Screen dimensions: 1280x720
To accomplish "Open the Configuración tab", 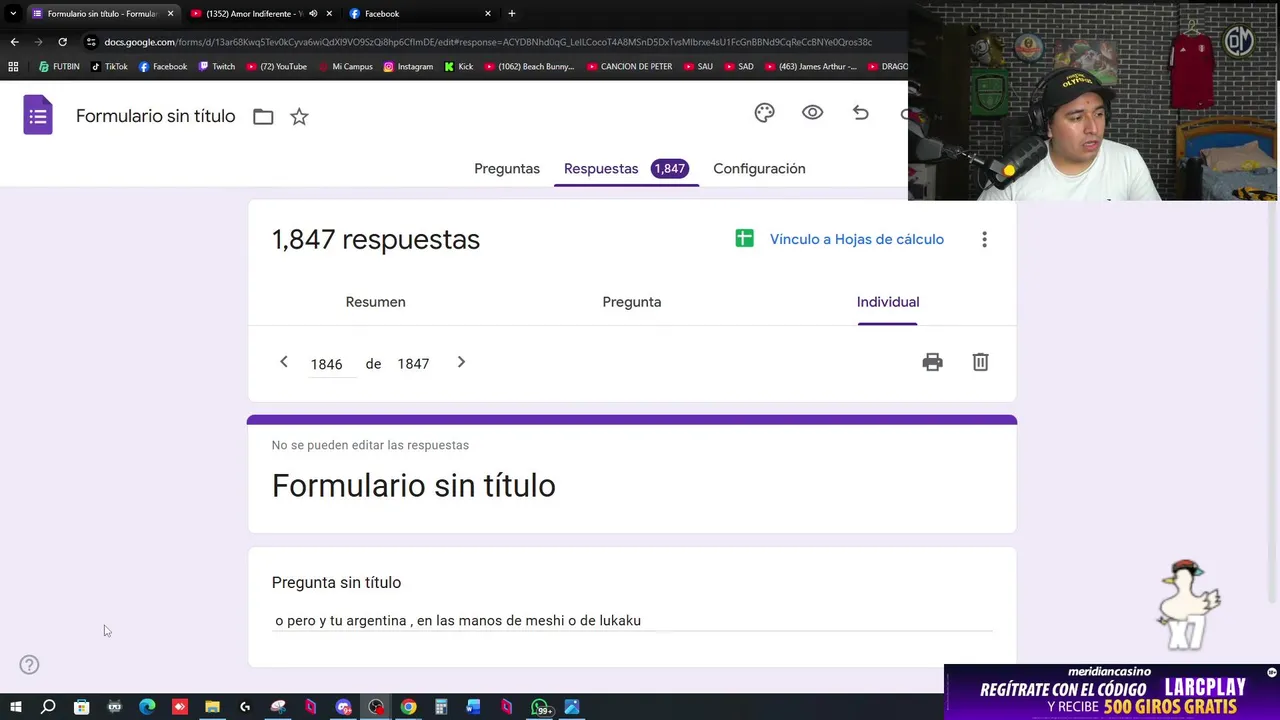I will coord(759,169).
